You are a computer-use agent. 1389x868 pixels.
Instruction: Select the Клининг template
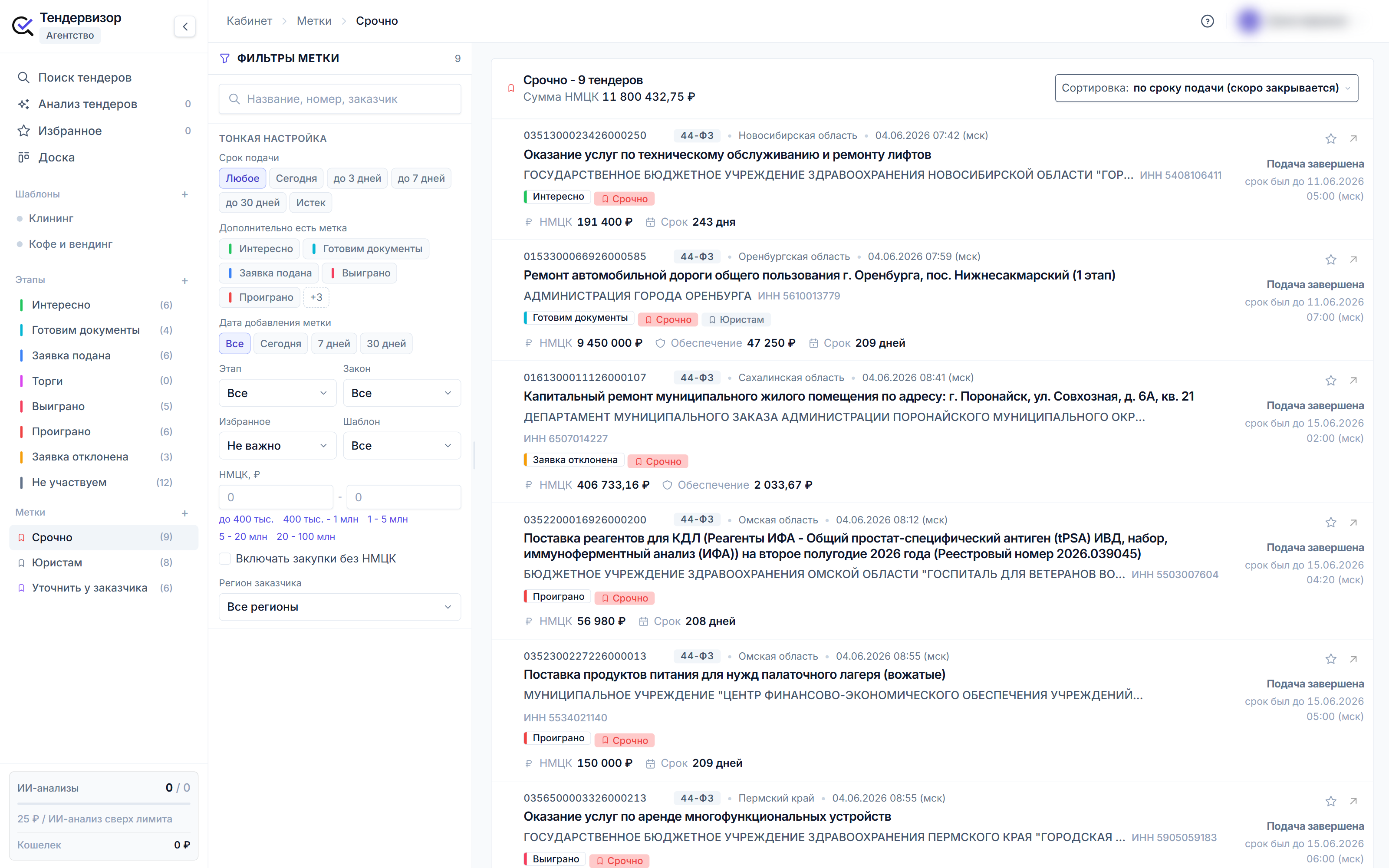pyautogui.click(x=50, y=219)
